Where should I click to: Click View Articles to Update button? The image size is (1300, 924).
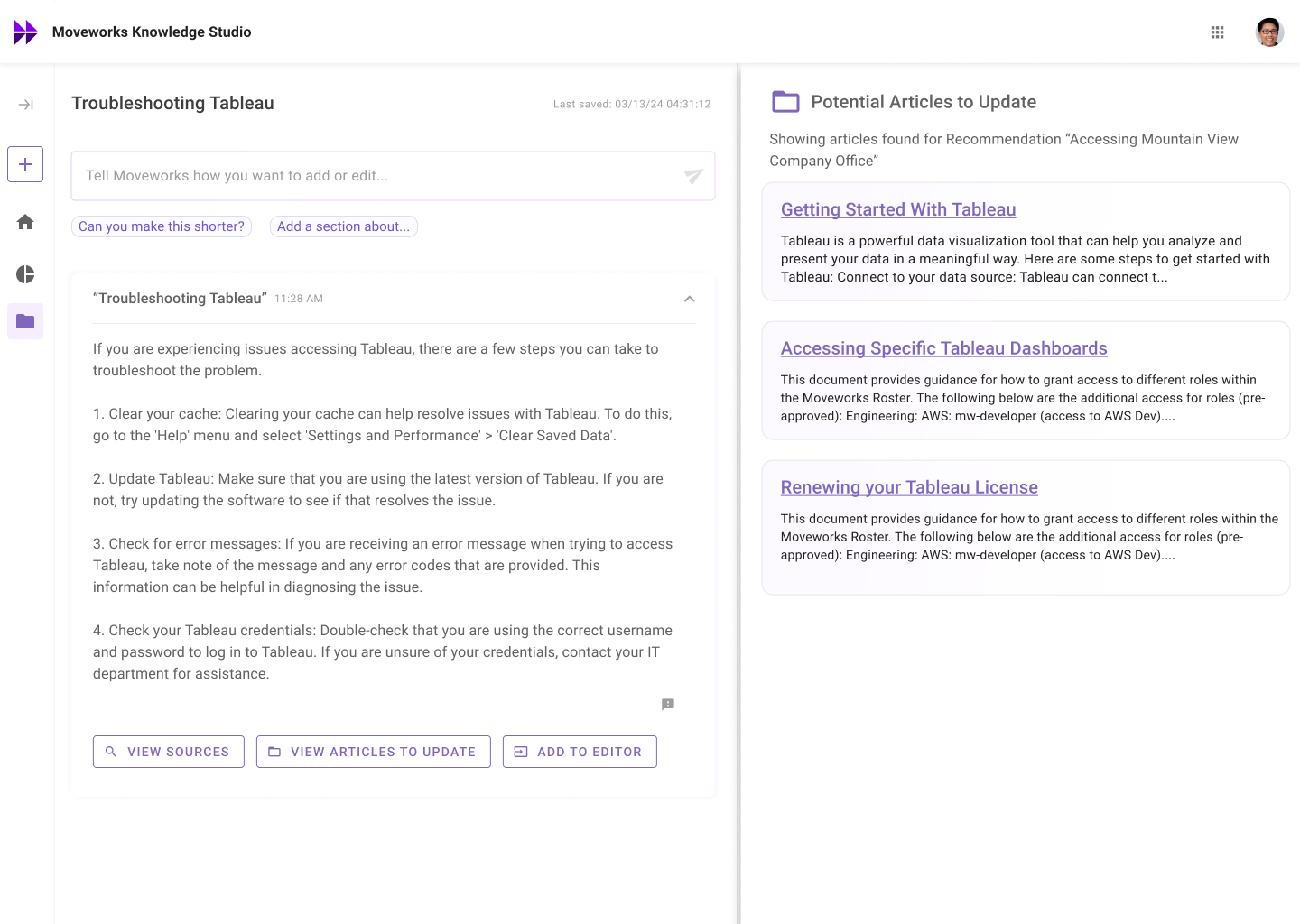tap(374, 752)
